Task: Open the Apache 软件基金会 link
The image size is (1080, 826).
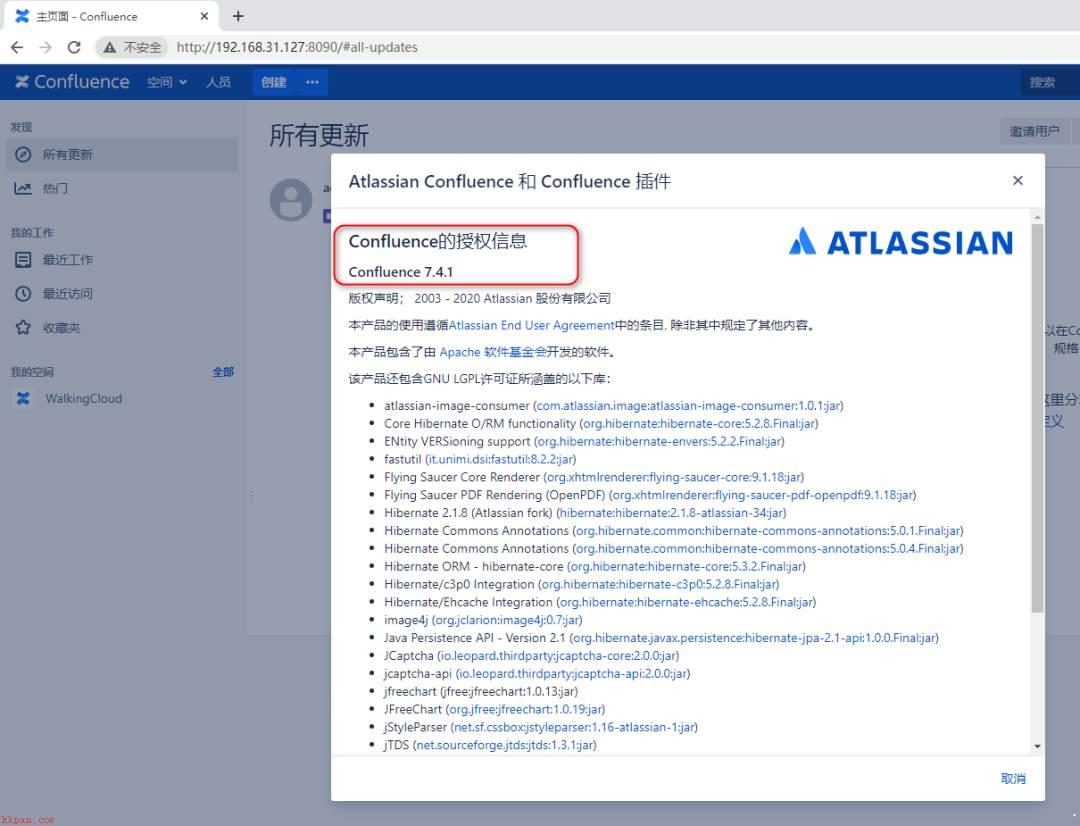Action: [493, 352]
